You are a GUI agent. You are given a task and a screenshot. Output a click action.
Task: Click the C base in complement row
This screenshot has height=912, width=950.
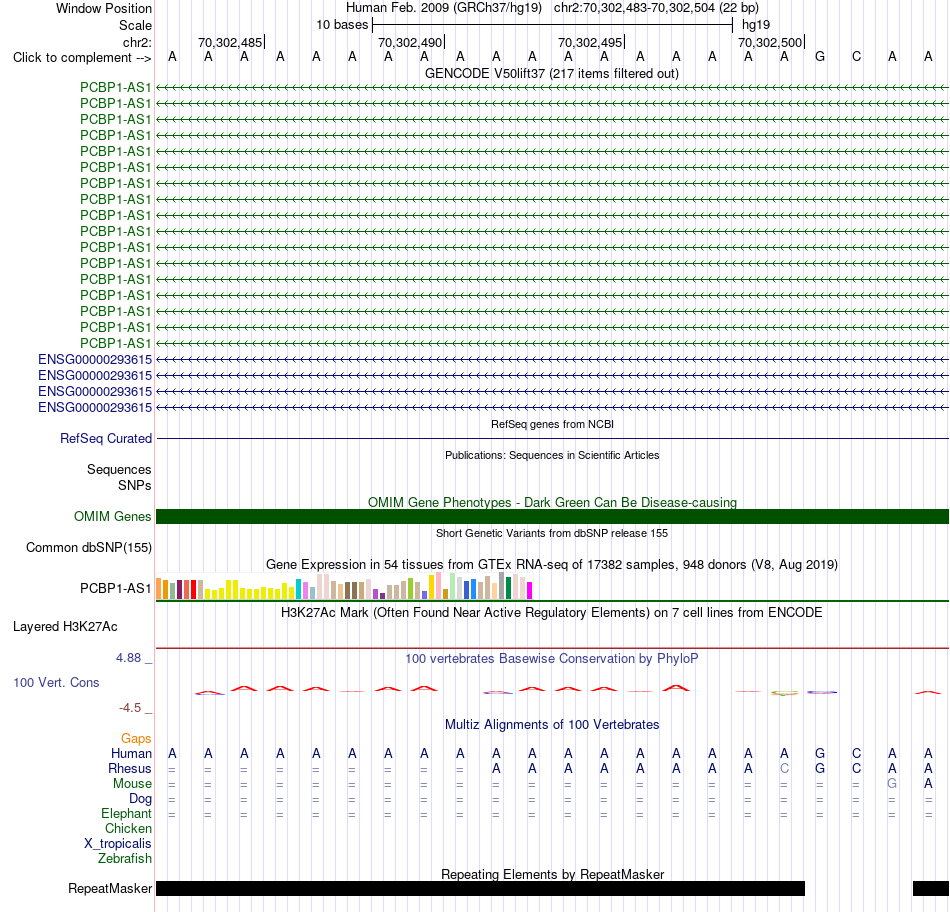click(856, 57)
